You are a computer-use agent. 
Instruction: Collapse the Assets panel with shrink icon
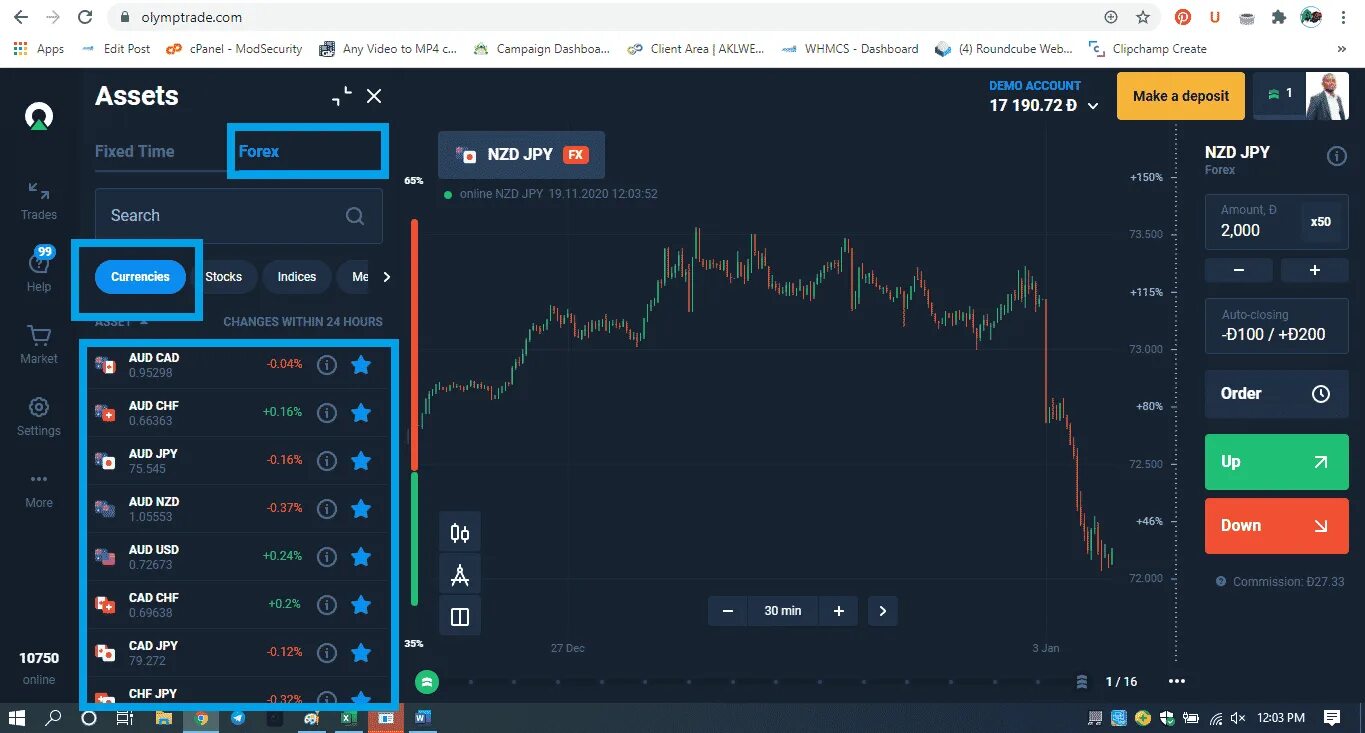coord(342,96)
